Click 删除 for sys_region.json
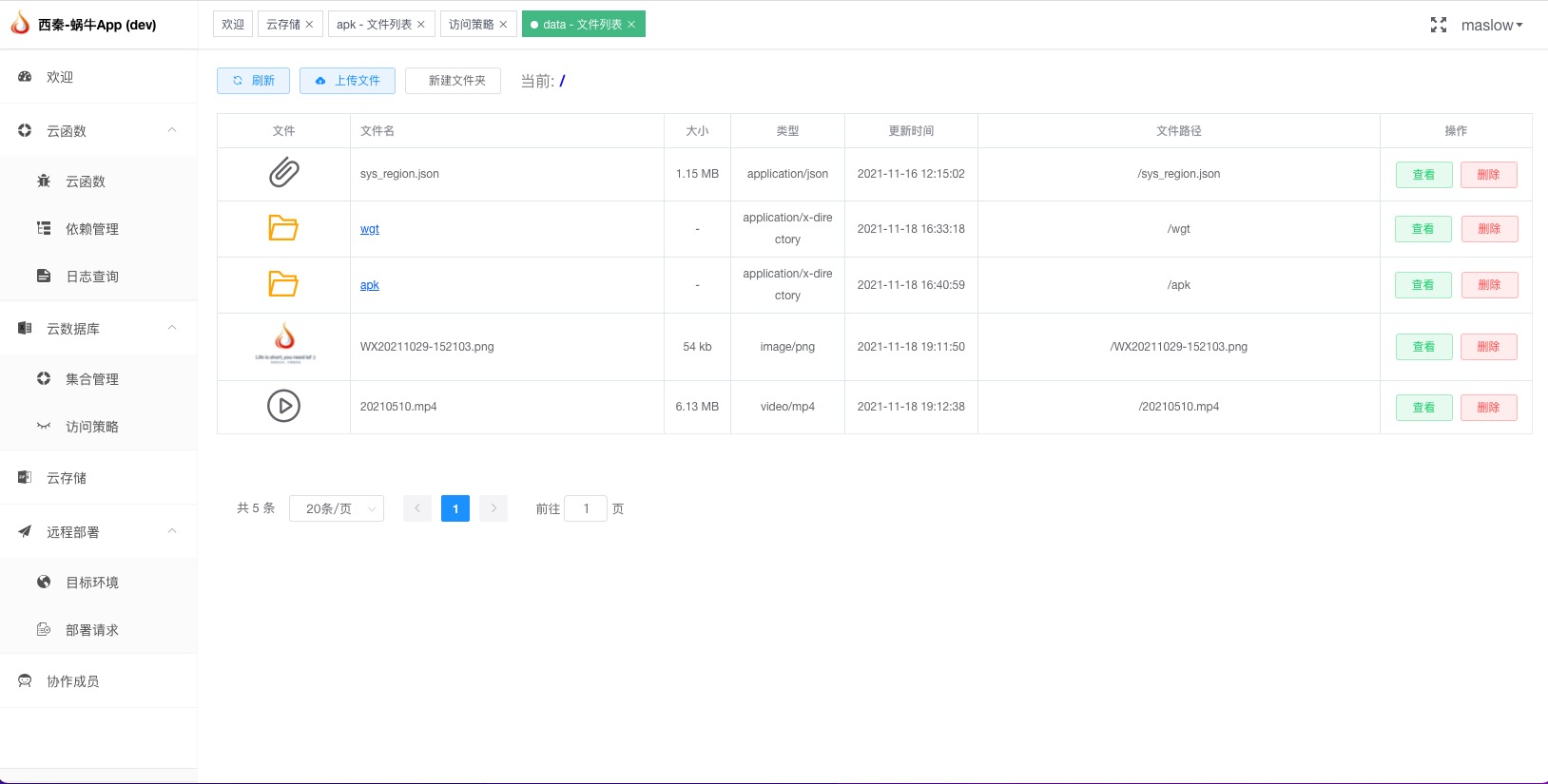This screenshot has height=784, width=1548. (1488, 175)
